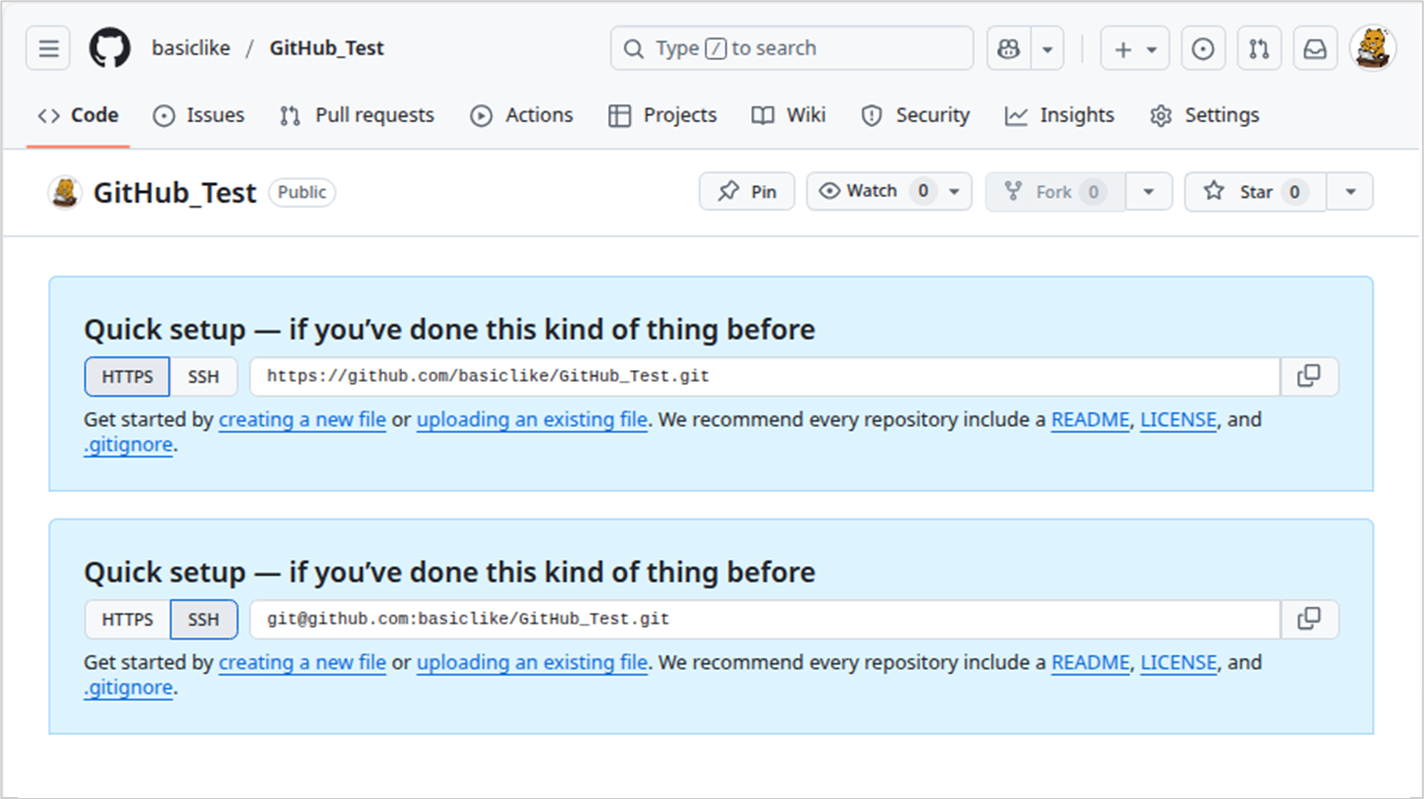This screenshot has width=1424, height=799.
Task: Open 'uploading an existing file' link in first box
Action: [x=532, y=420]
